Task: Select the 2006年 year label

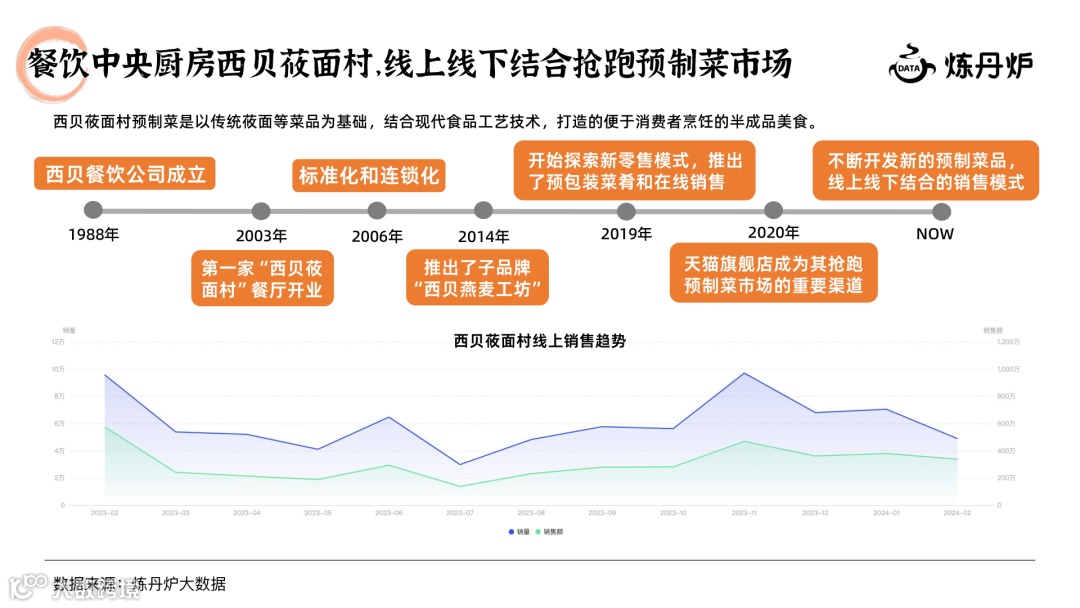Action: point(377,237)
